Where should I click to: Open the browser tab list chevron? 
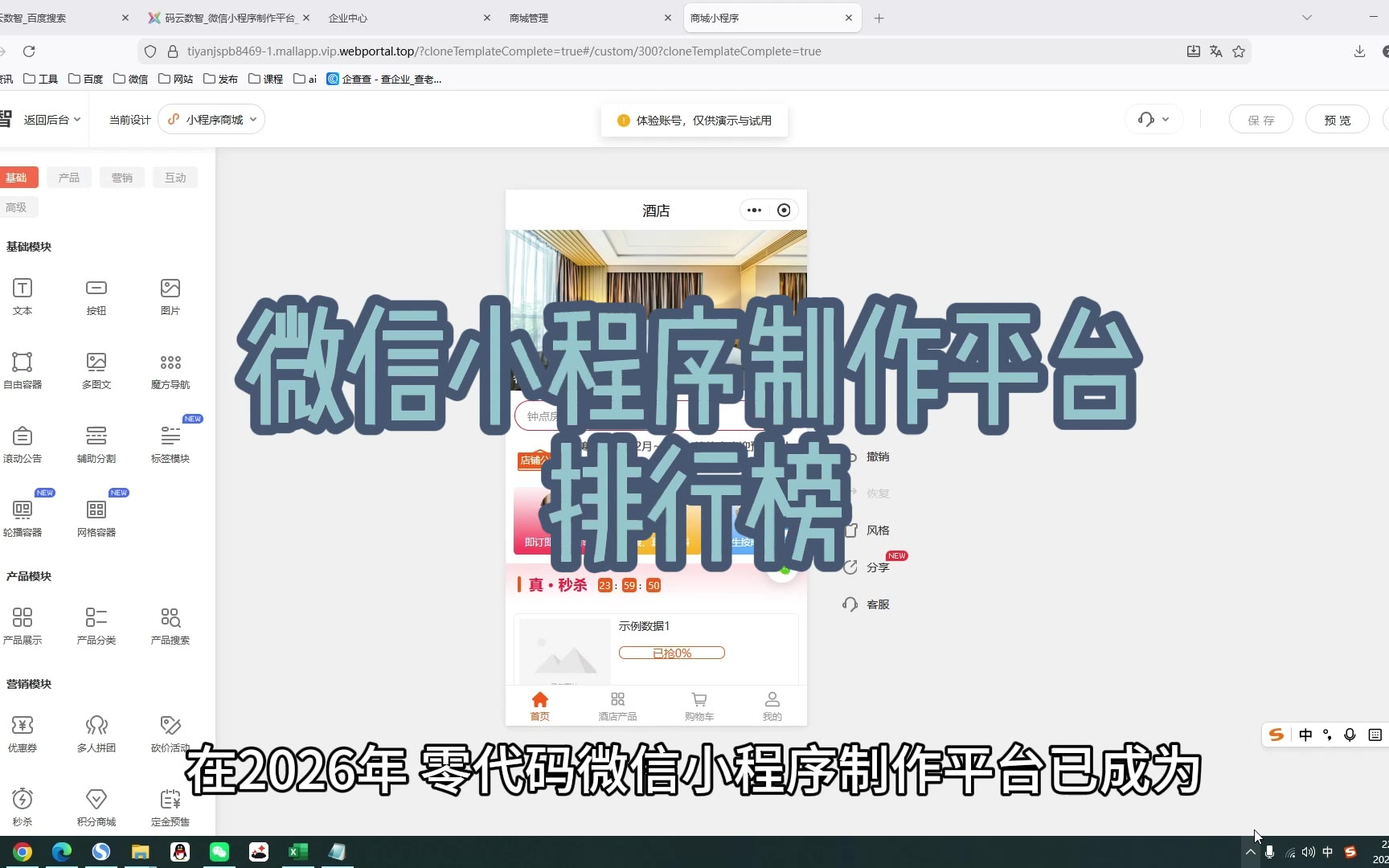point(1307,18)
